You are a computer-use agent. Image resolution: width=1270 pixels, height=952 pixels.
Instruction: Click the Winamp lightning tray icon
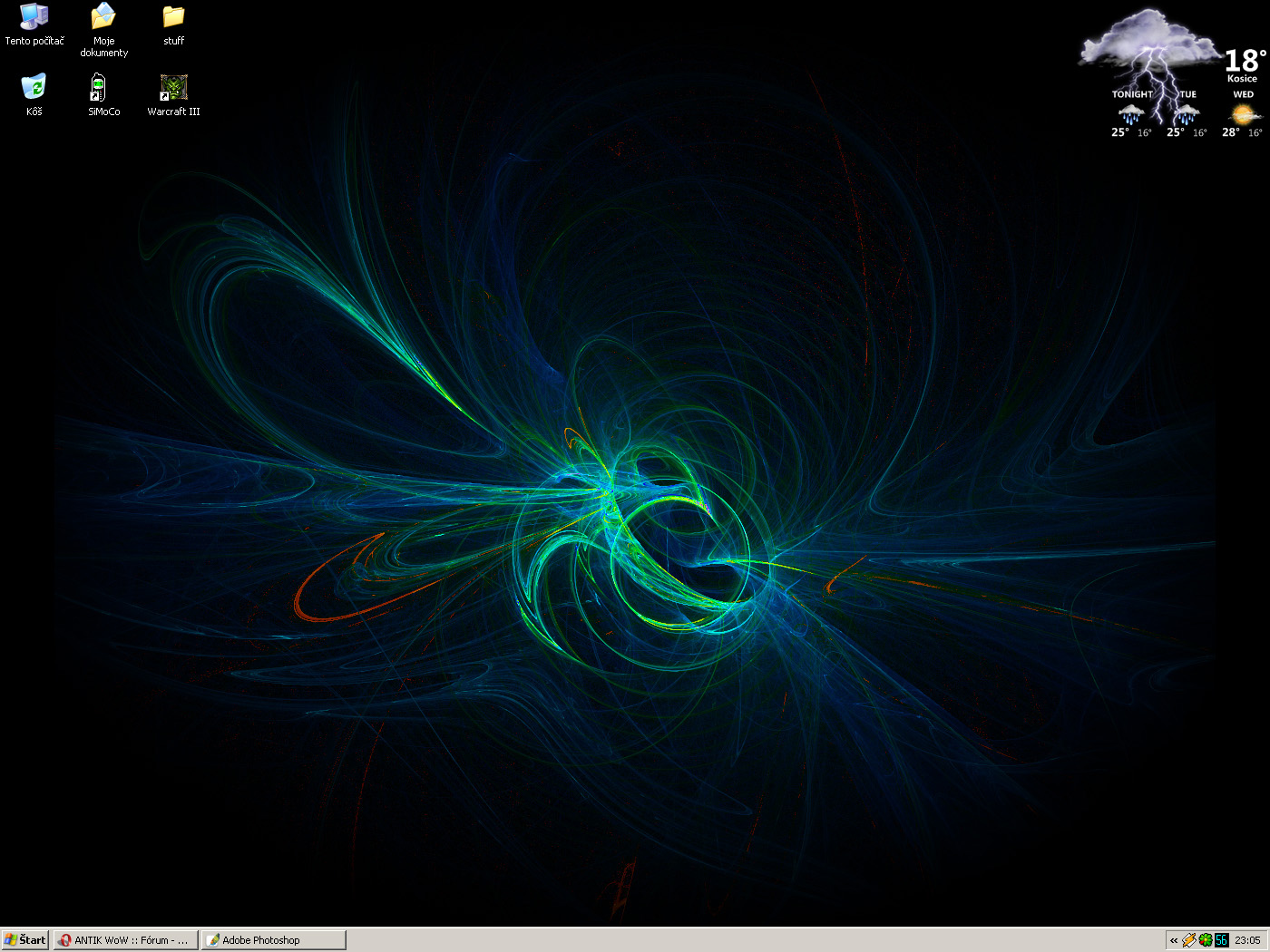(x=1189, y=940)
